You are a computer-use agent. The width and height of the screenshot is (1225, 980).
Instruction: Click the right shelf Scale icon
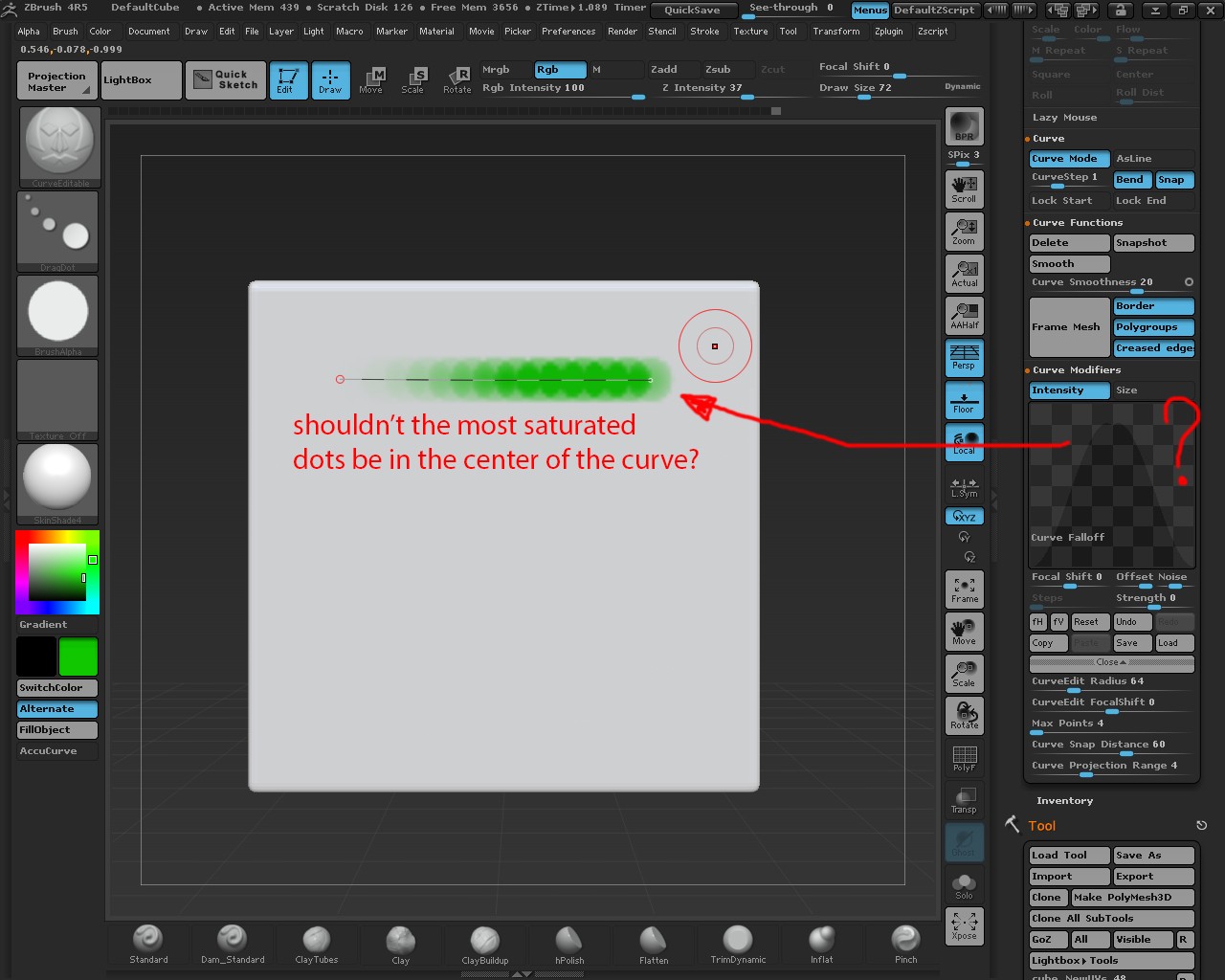pos(964,674)
